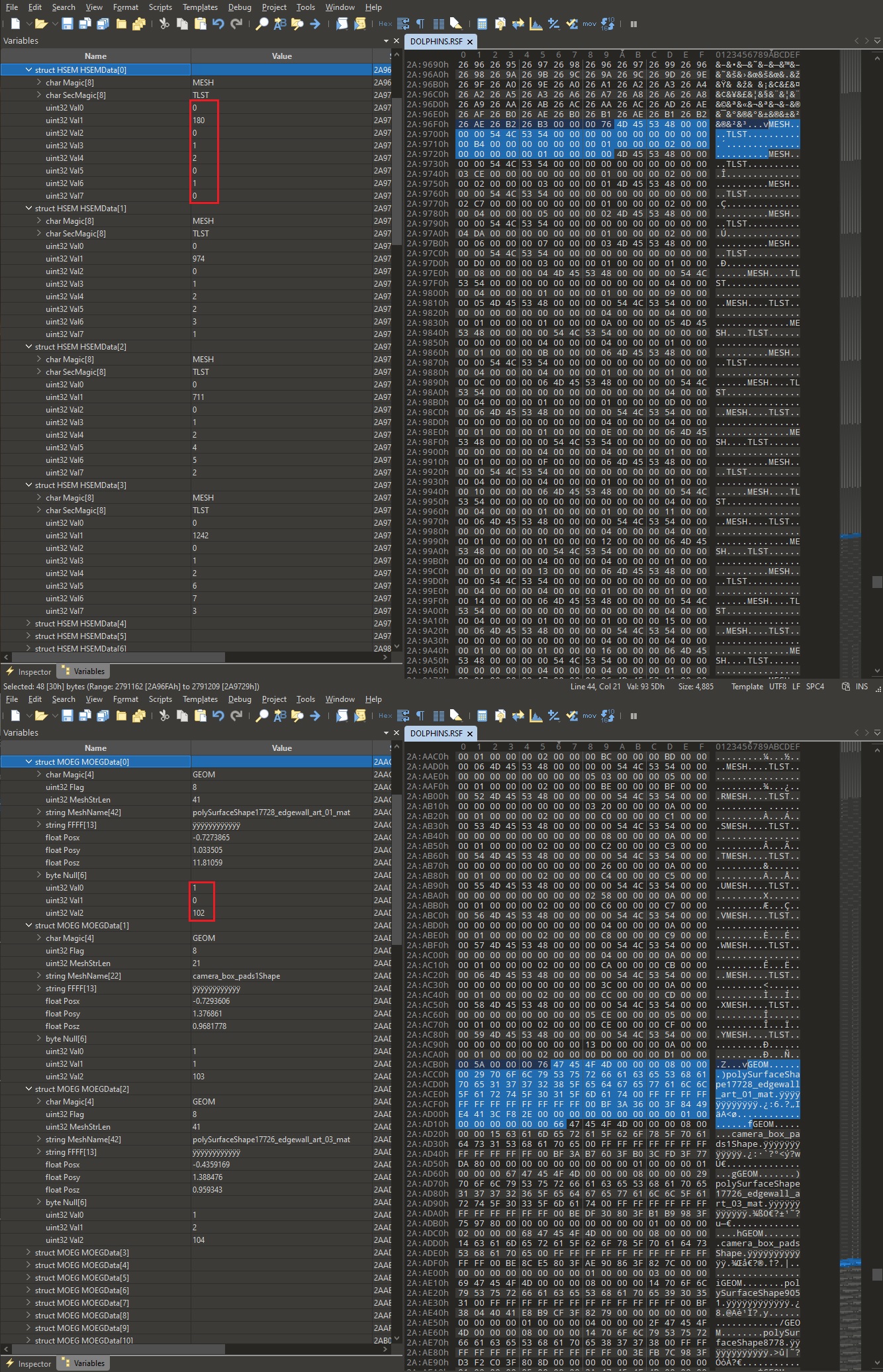Toggle column mode in bottom window toolbar
Viewport: 883px width, 1372px height.
point(438,716)
